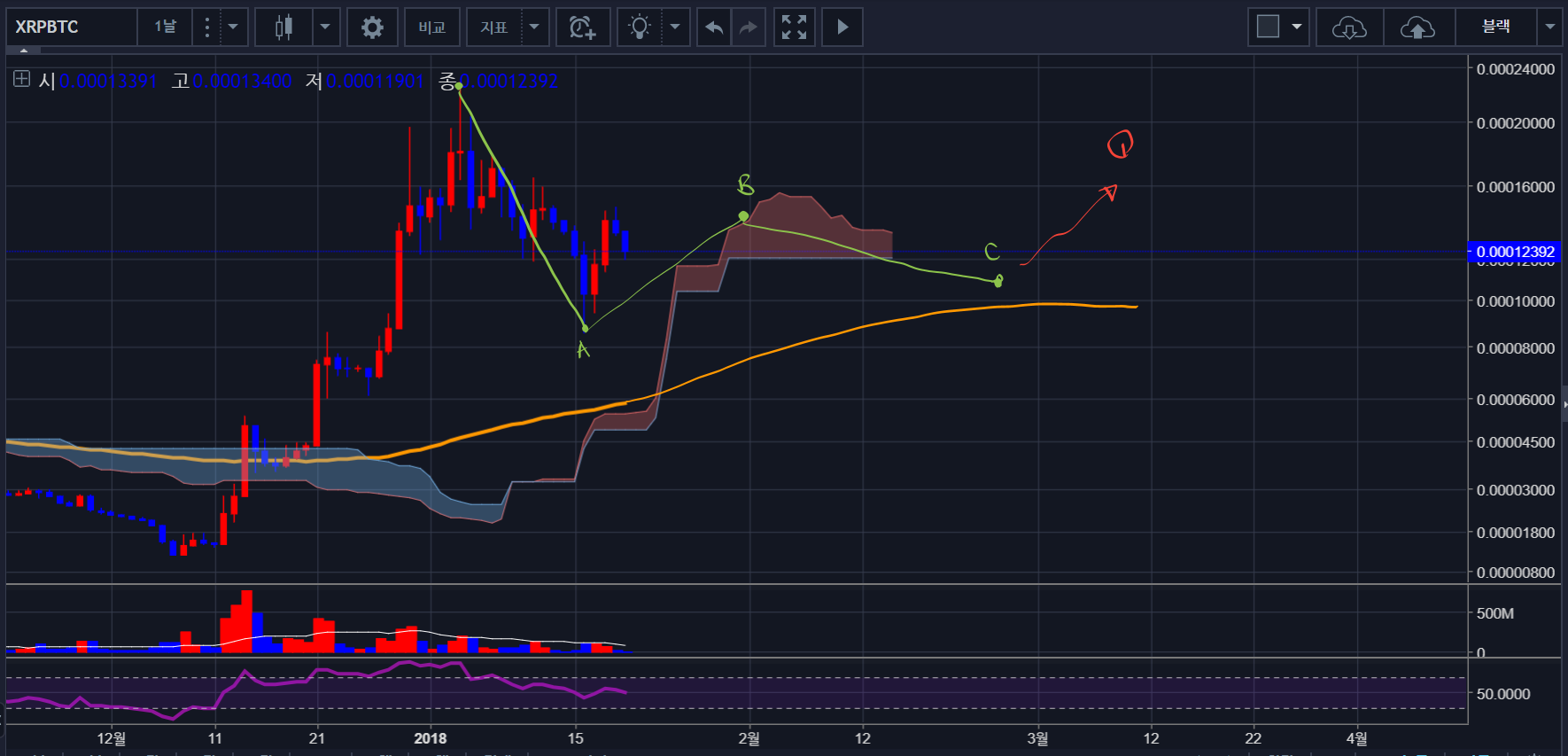Click the 고 high value 0.00013400 in legend

click(242, 82)
